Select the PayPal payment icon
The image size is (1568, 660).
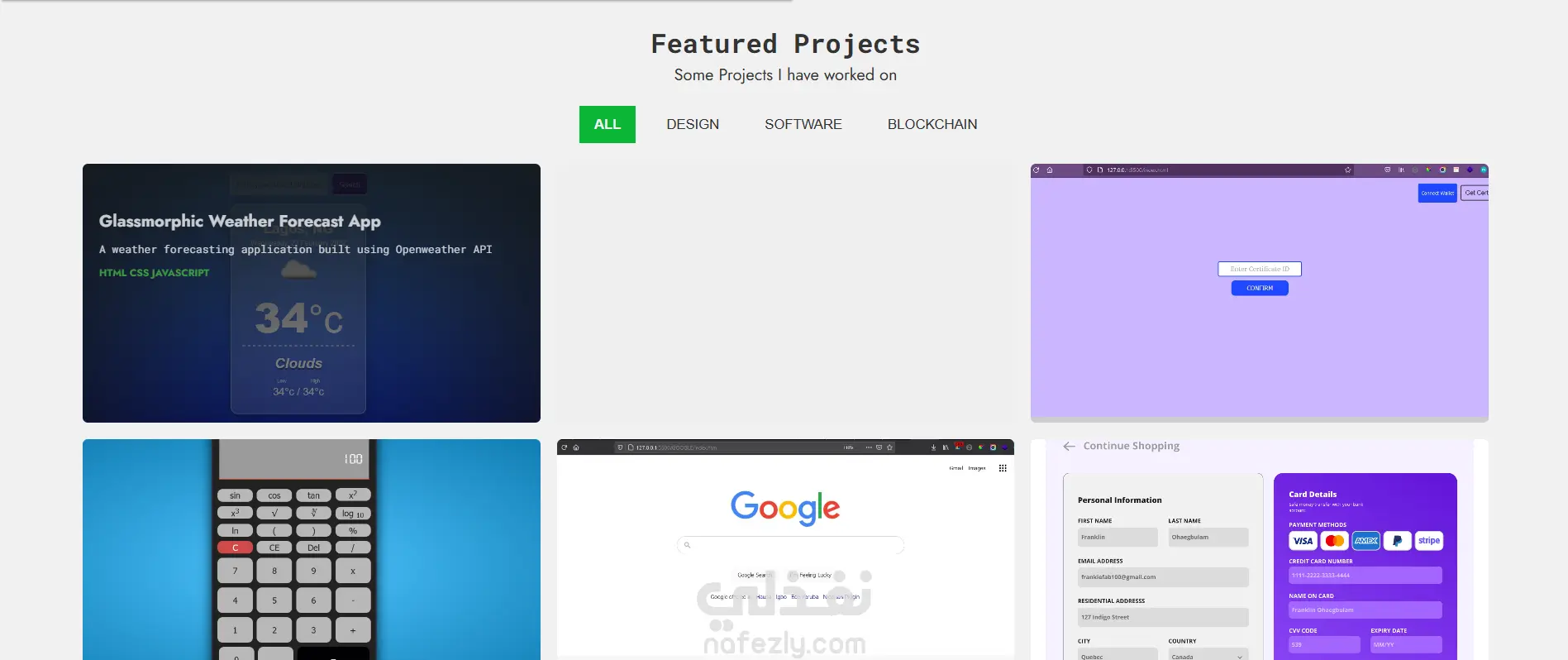(1397, 541)
